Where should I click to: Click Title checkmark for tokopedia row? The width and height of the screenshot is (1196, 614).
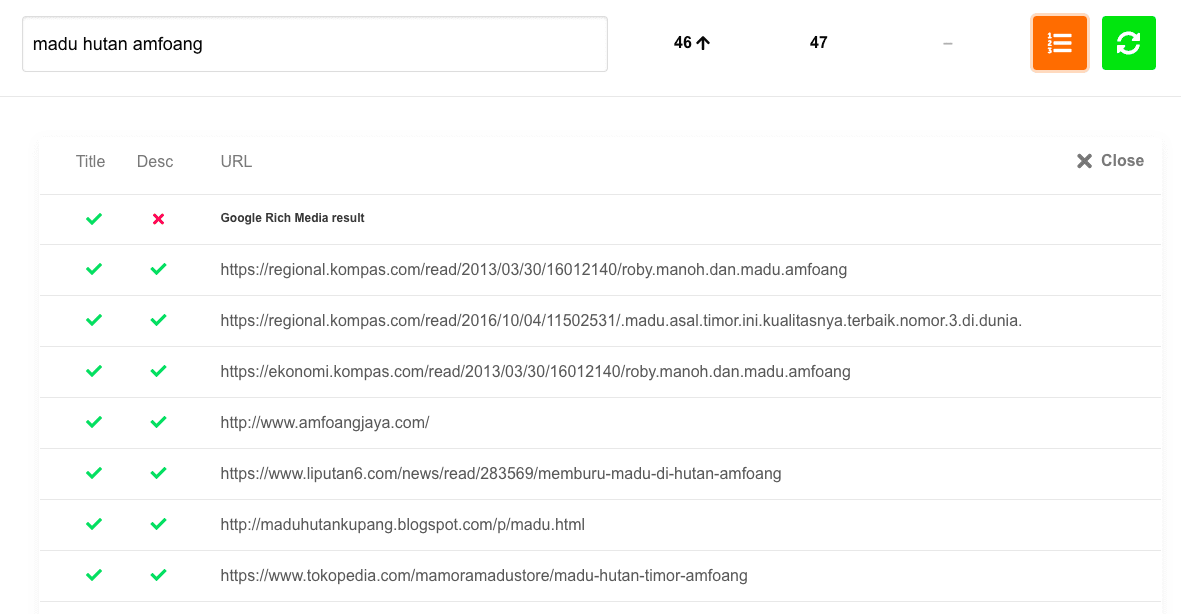point(94,575)
